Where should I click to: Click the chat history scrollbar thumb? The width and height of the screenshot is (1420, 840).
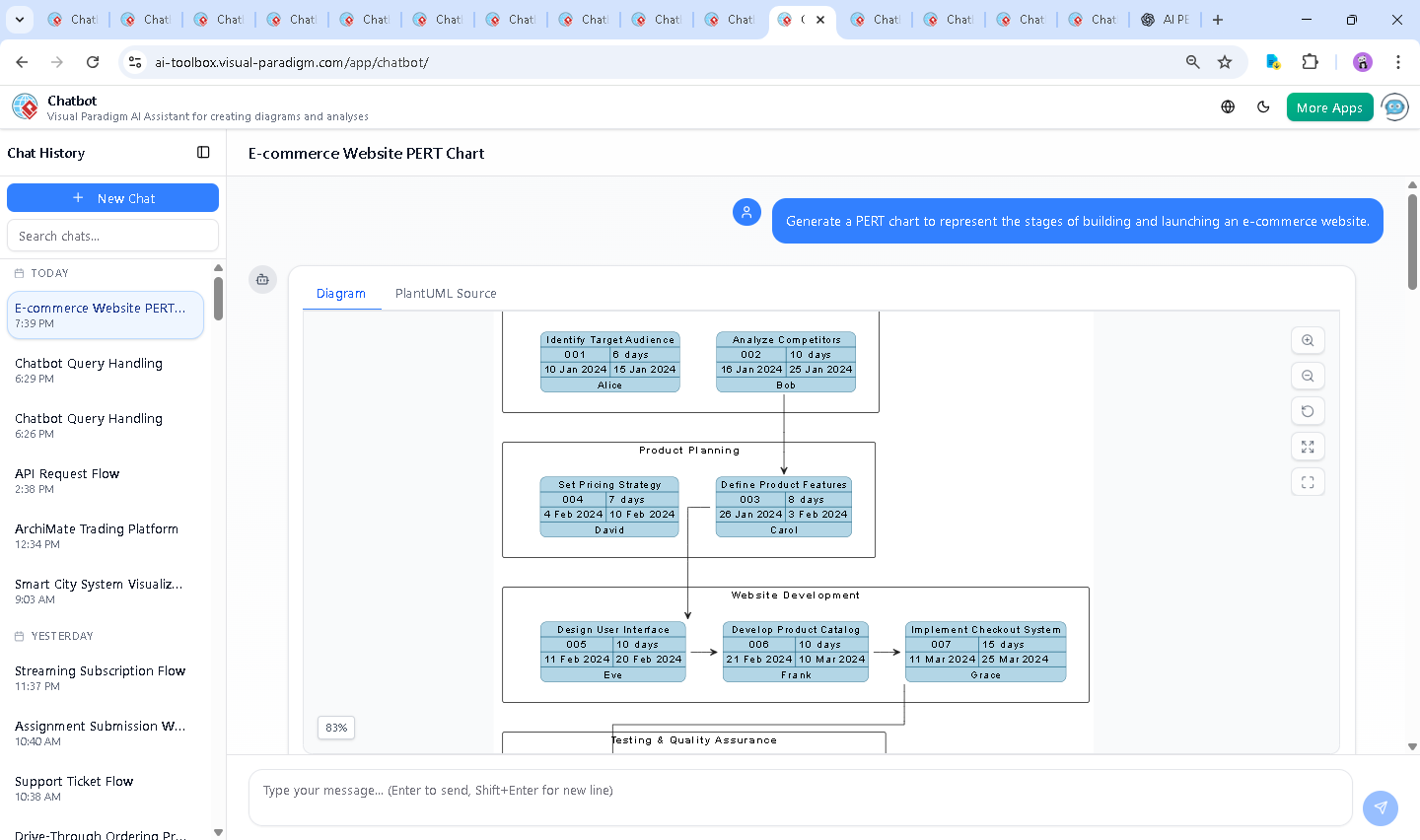[218, 298]
